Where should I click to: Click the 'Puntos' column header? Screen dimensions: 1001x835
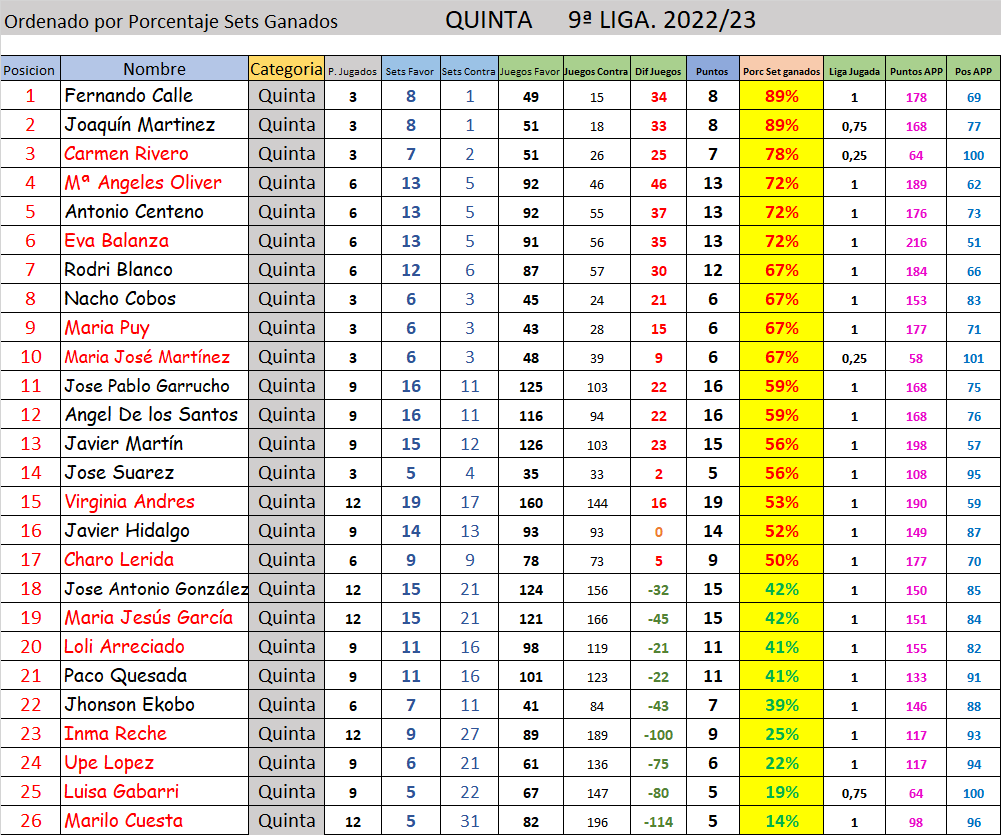tap(712, 69)
